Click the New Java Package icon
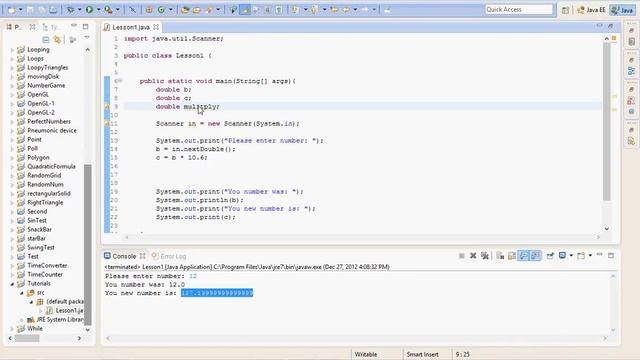 point(149,9)
